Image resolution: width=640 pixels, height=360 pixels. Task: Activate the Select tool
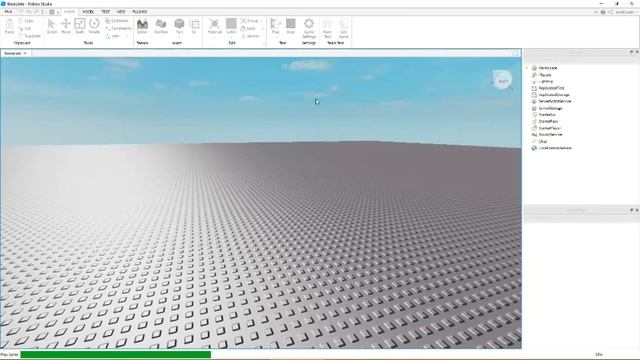coord(51,26)
